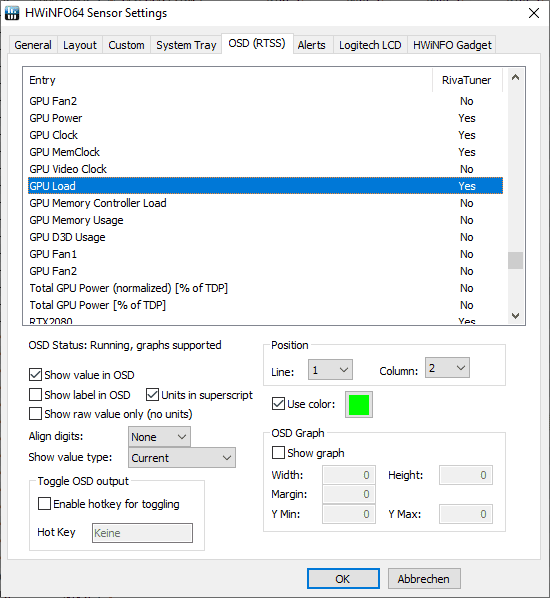Select the GPU Video Clock entry
The image size is (550, 598).
tap(265, 169)
